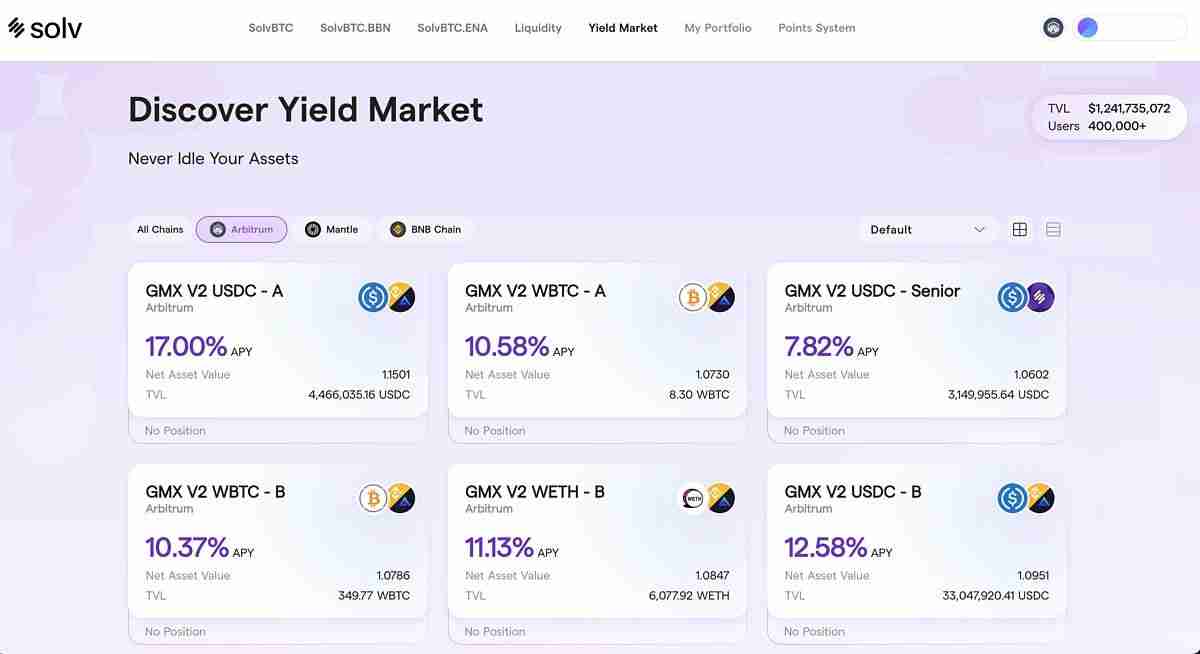Click the wallet avatar icon in header
The width and height of the screenshot is (1200, 654).
(x=1052, y=28)
